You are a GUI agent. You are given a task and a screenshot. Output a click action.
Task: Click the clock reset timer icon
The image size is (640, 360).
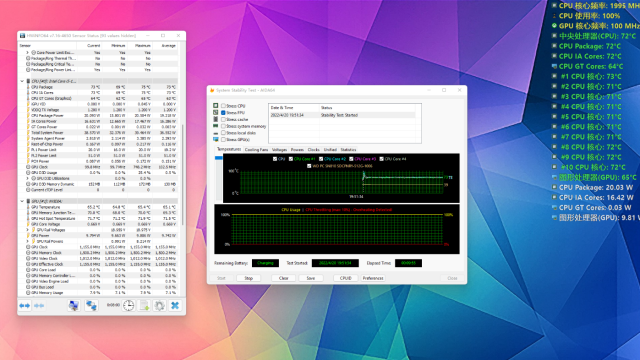click(129, 305)
